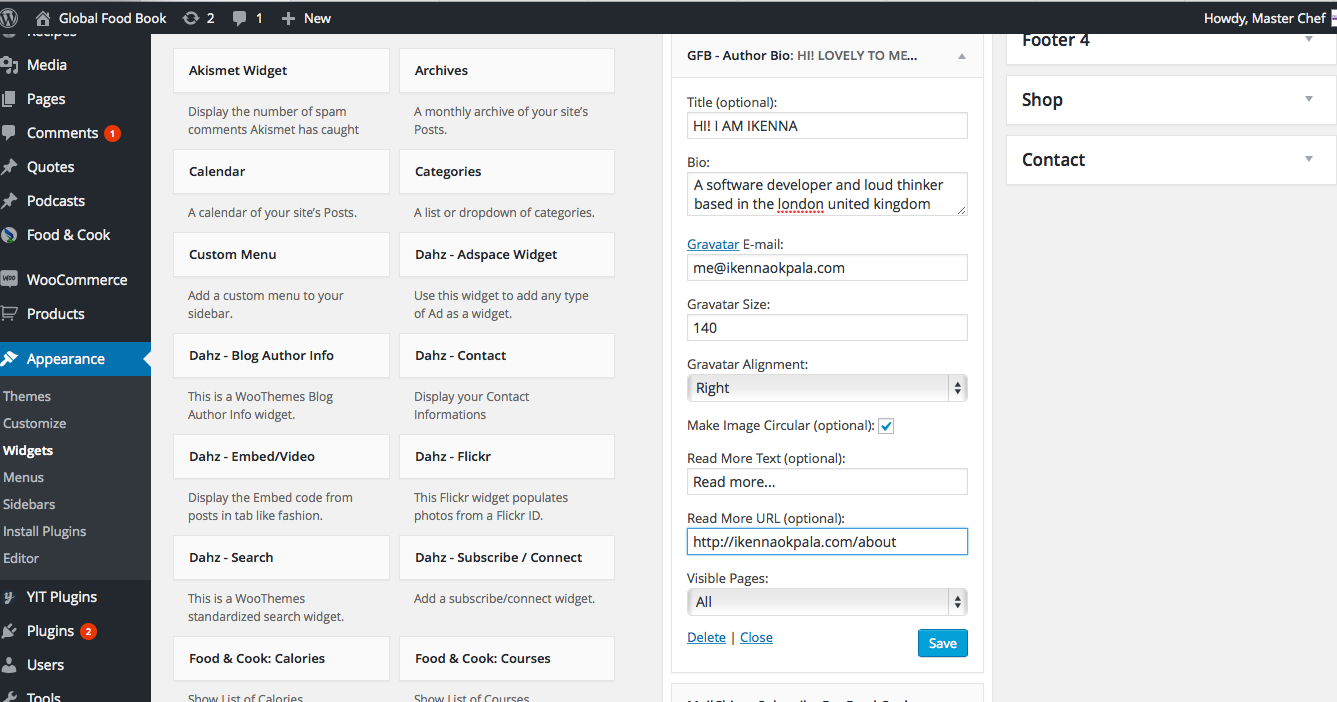This screenshot has height=702, width=1337.
Task: Expand the Footer 4 widget area
Action: (x=1309, y=40)
